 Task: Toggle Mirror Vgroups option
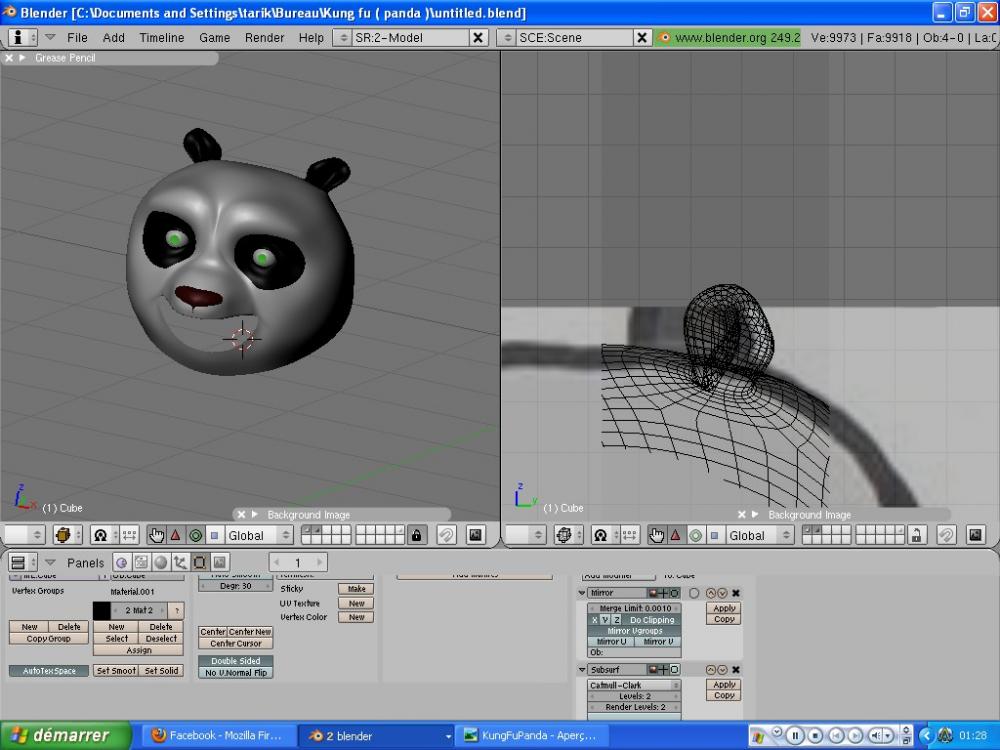635,631
